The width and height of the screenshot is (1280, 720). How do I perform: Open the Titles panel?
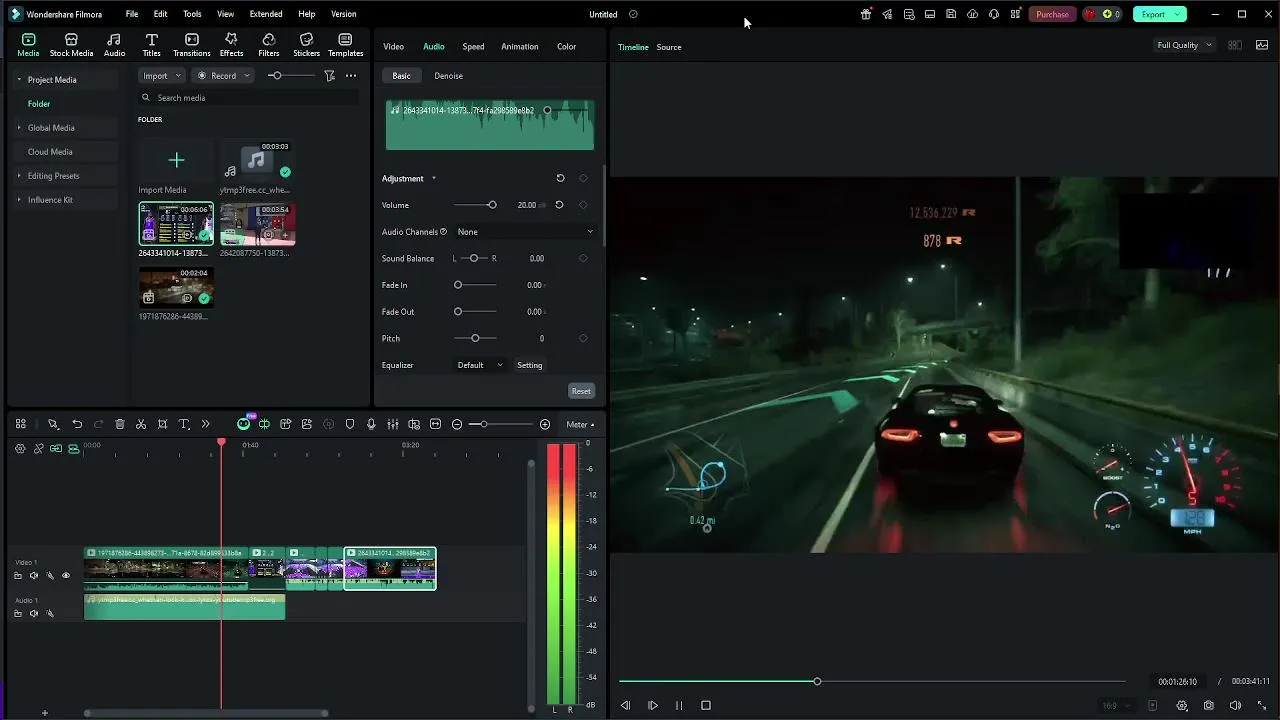point(151,45)
